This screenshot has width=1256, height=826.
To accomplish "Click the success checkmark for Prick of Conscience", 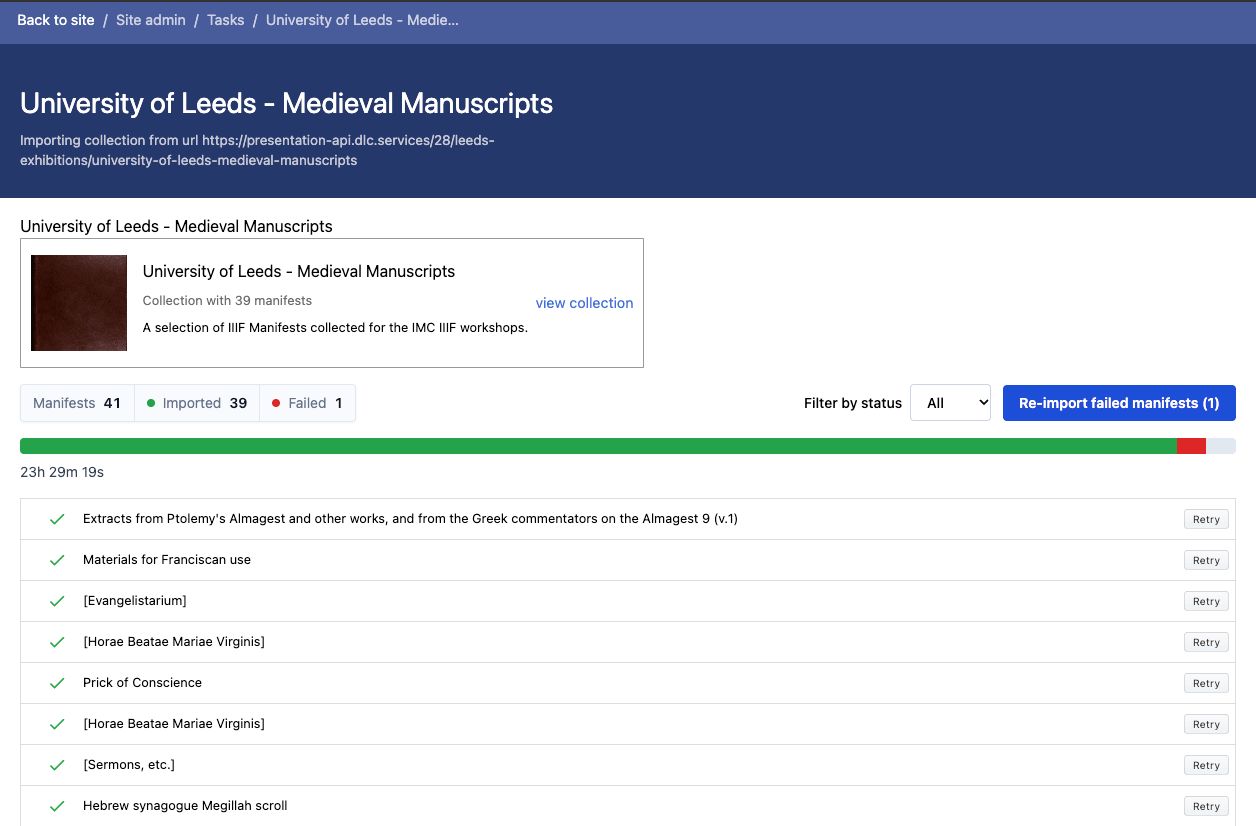I will pos(57,683).
